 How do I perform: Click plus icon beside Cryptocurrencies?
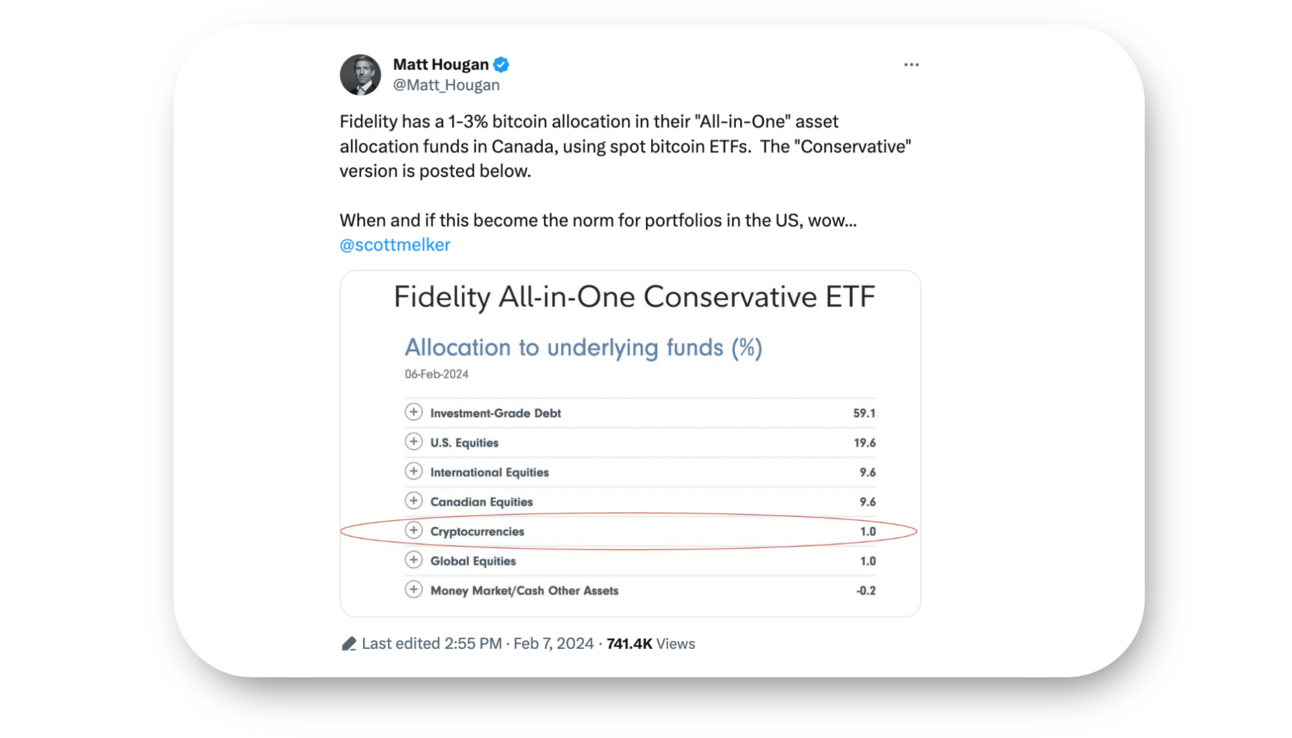(x=413, y=530)
